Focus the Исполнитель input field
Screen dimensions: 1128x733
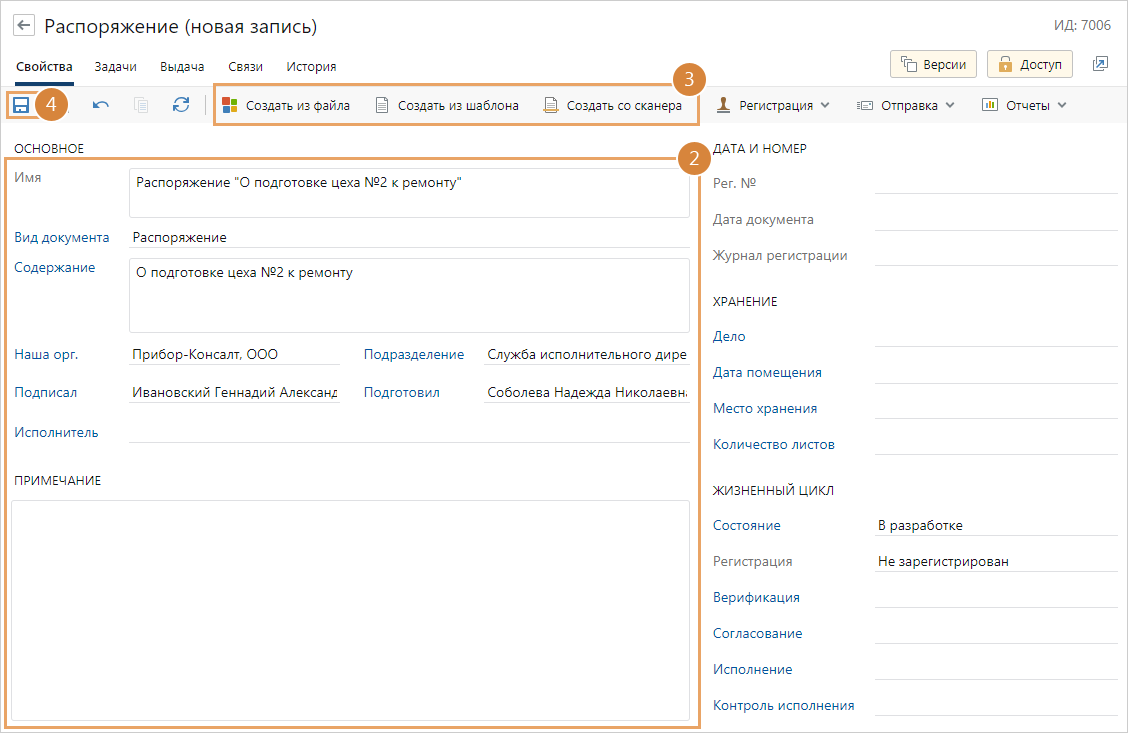(408, 432)
